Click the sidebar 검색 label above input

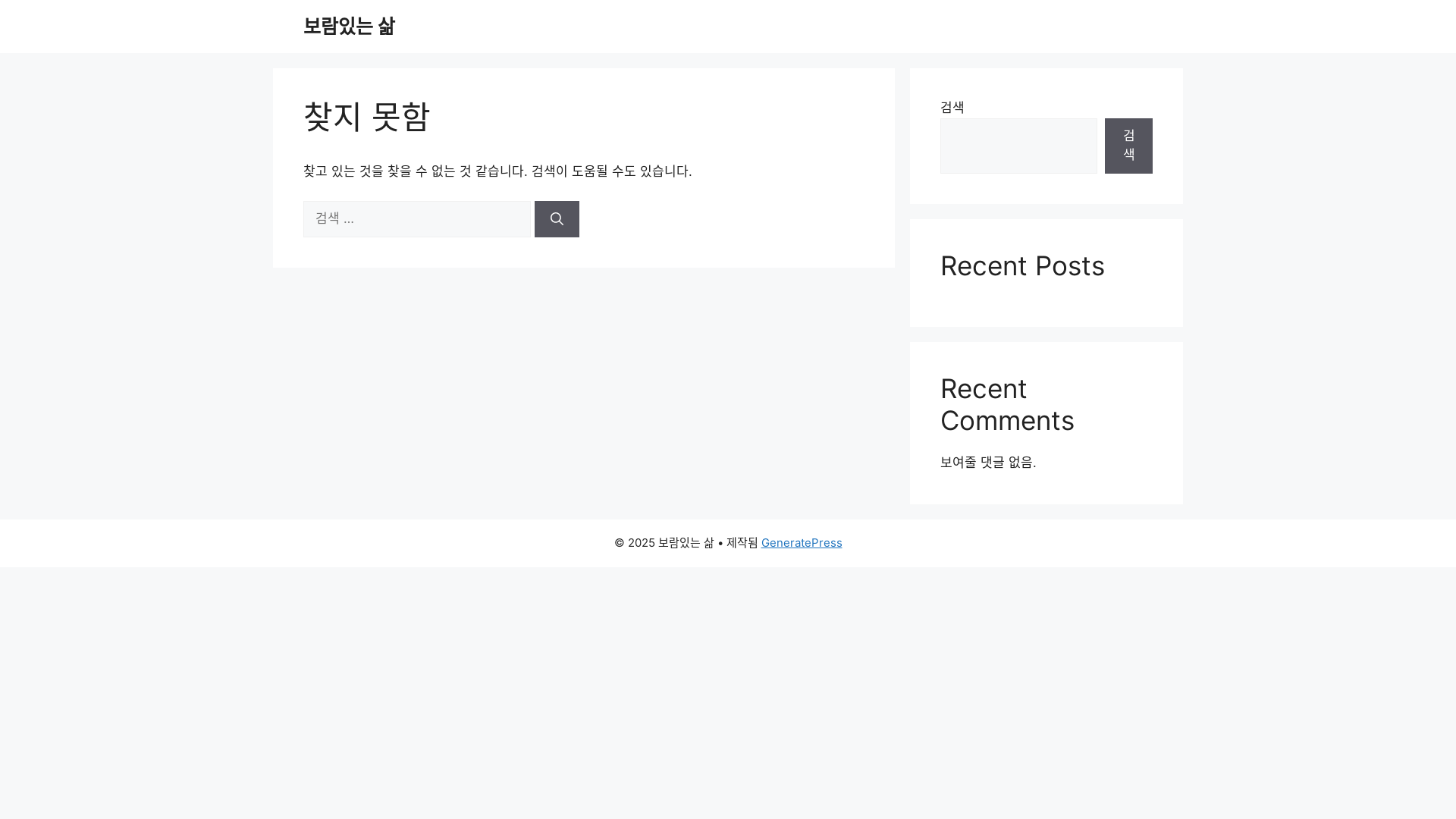coord(952,107)
